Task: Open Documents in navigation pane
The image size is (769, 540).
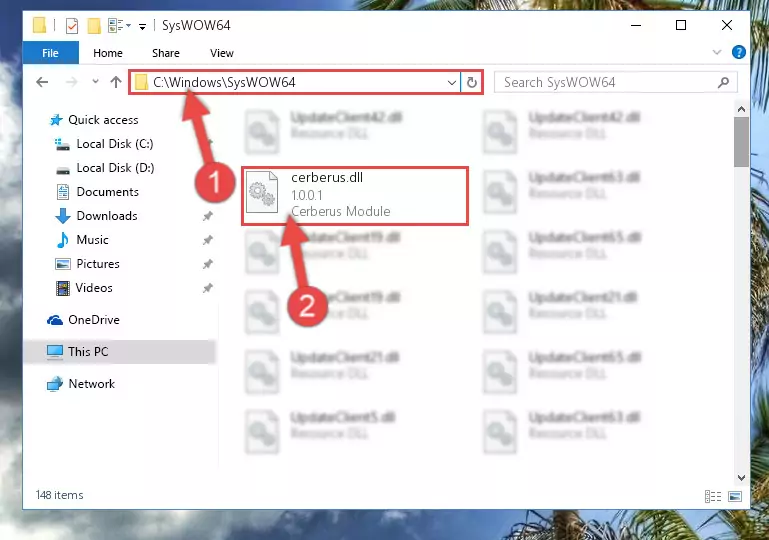Action: [107, 192]
